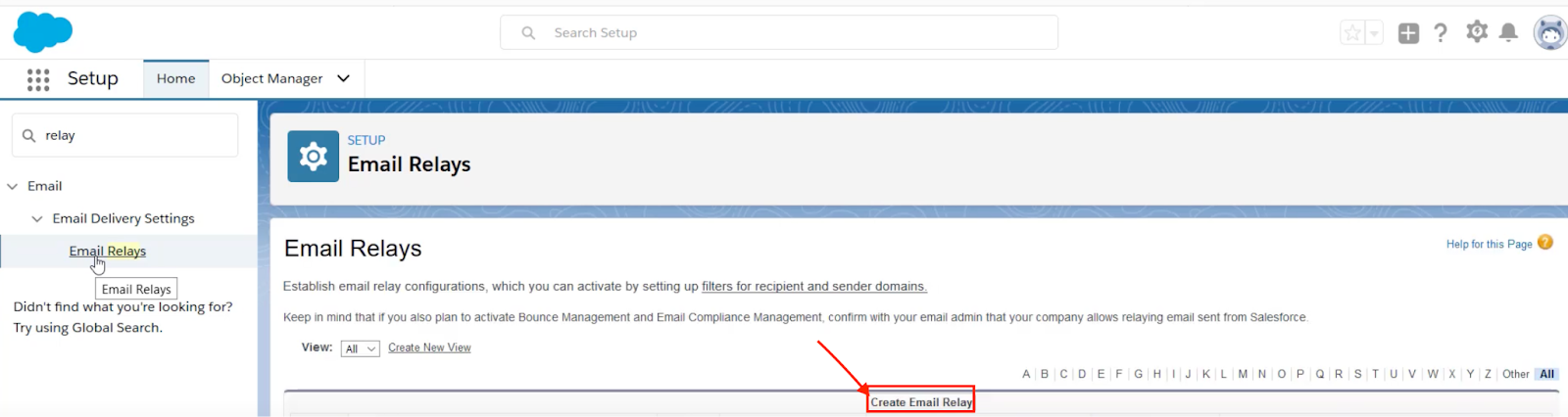Filter list by letter W
Viewport: 1568px width, 417px height.
click(1433, 374)
